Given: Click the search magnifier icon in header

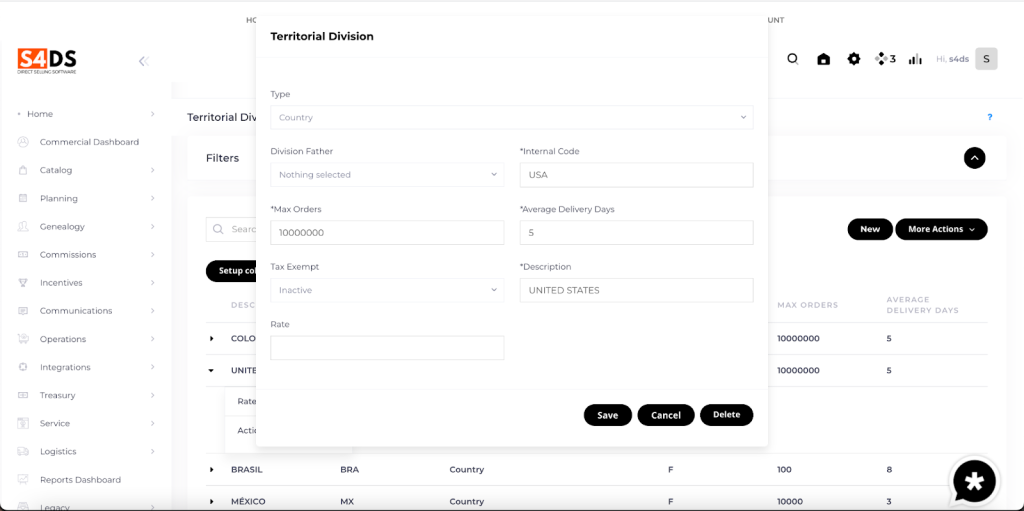Looking at the screenshot, I should click(793, 59).
